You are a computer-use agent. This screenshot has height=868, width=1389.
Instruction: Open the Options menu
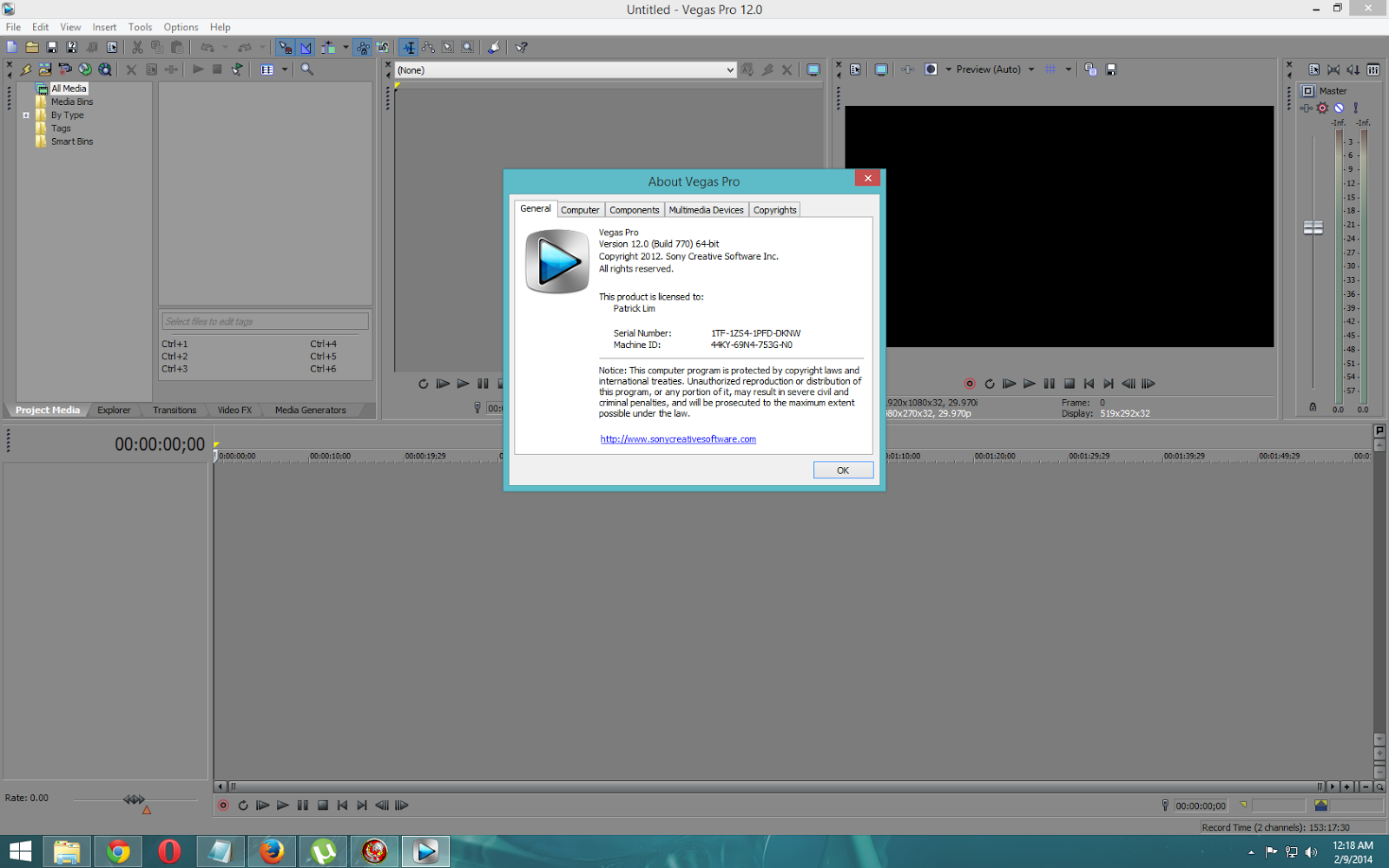coord(181,27)
